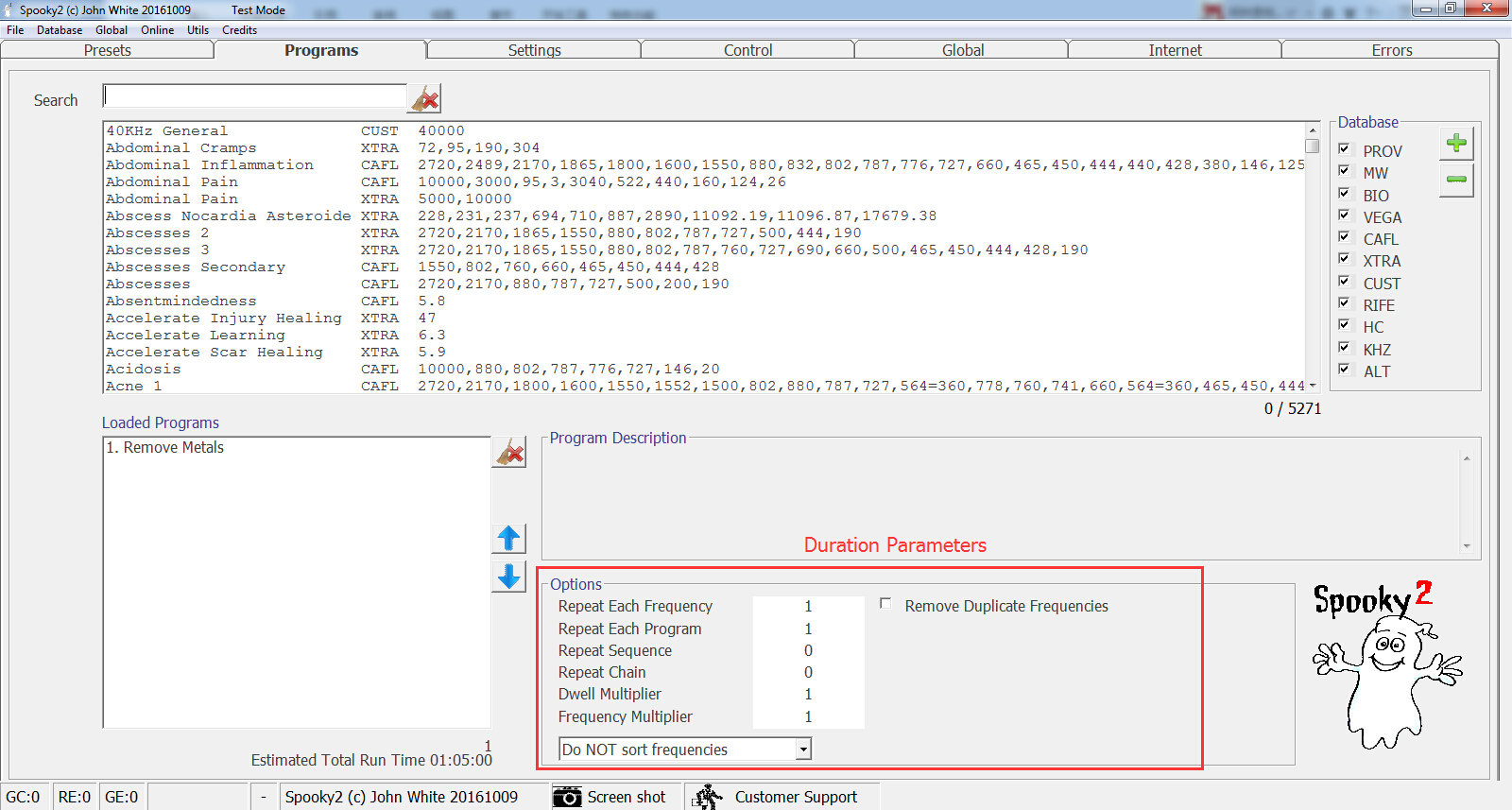The height and width of the screenshot is (810, 1512).
Task: Click the Customer Support figure icon
Action: click(x=707, y=797)
